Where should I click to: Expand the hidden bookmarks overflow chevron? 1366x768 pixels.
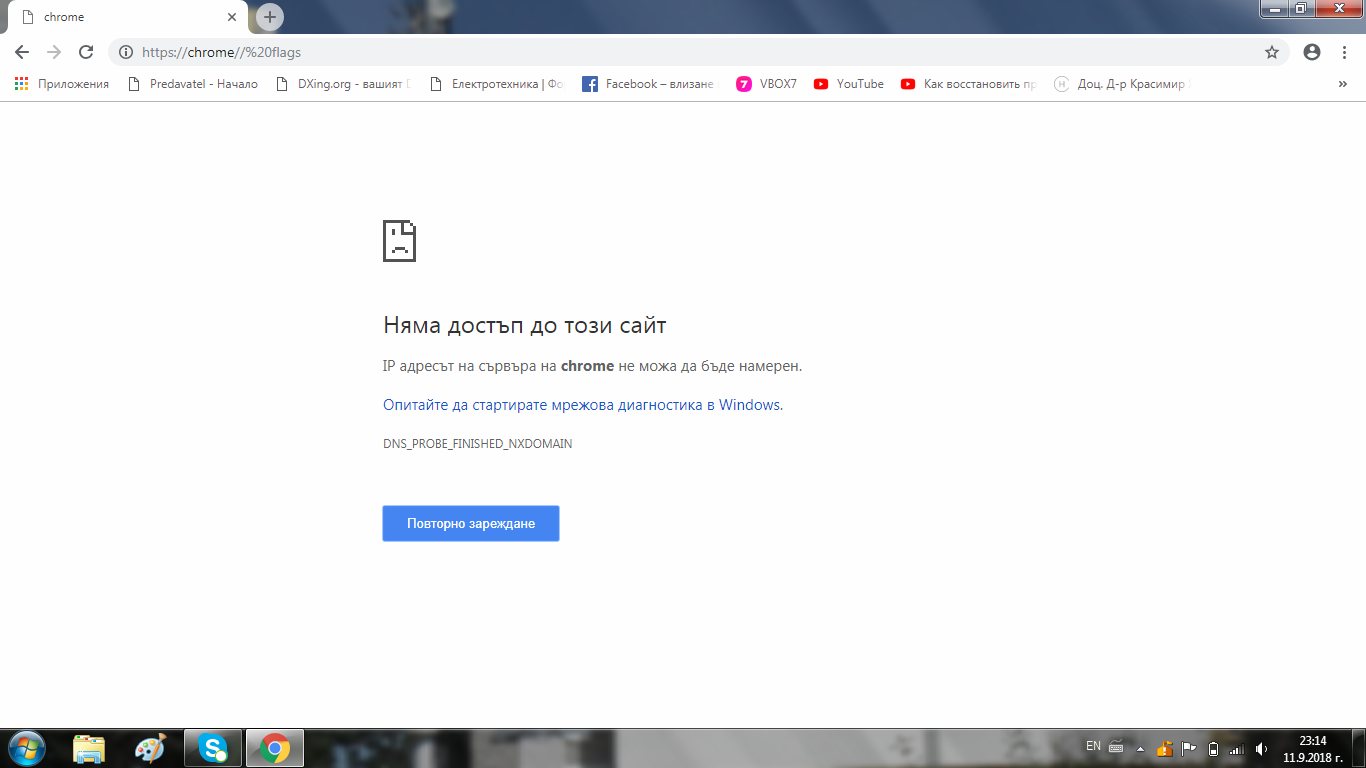pos(1342,84)
